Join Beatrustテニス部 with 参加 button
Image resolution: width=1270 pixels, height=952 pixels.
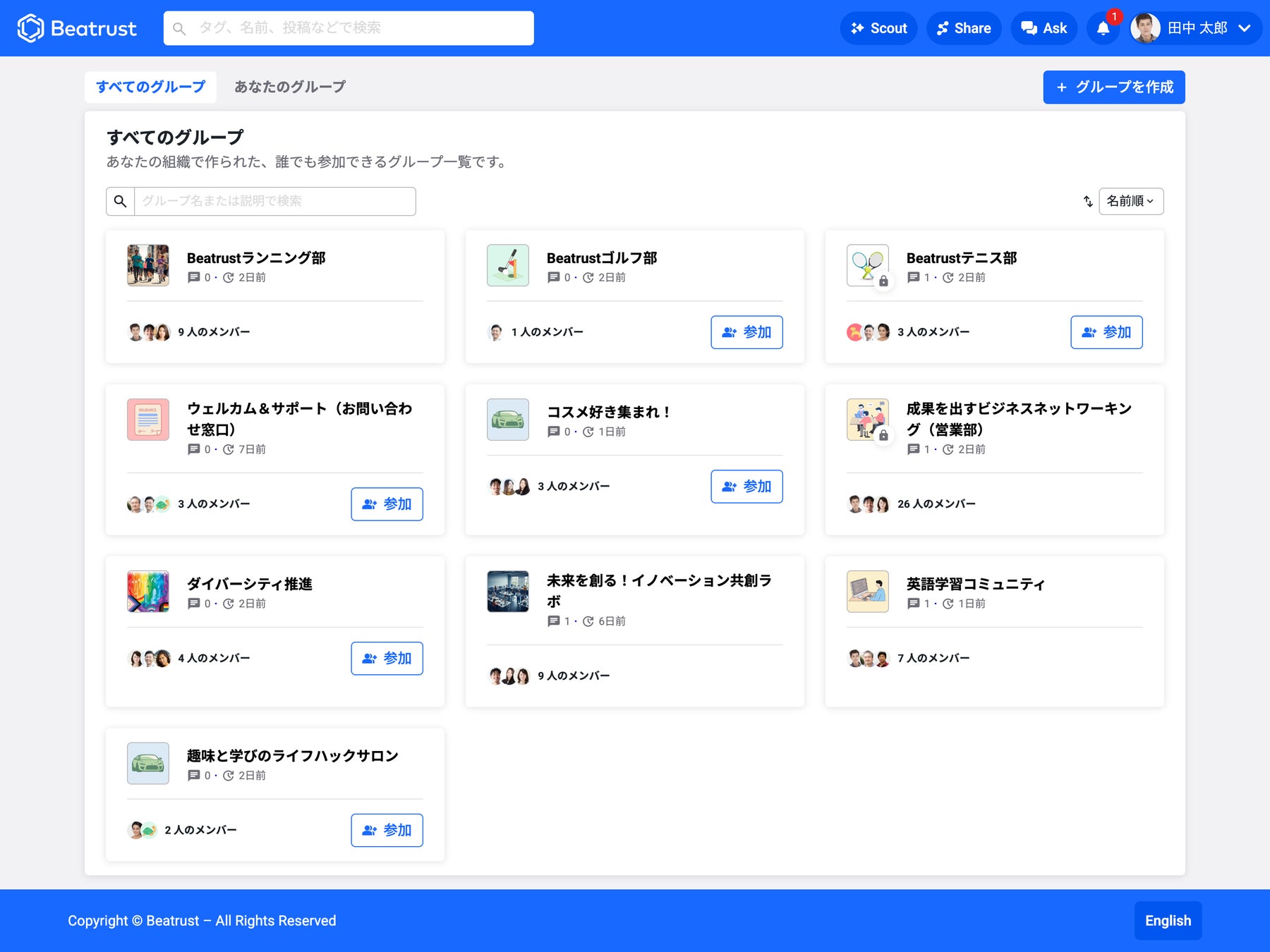point(1106,332)
